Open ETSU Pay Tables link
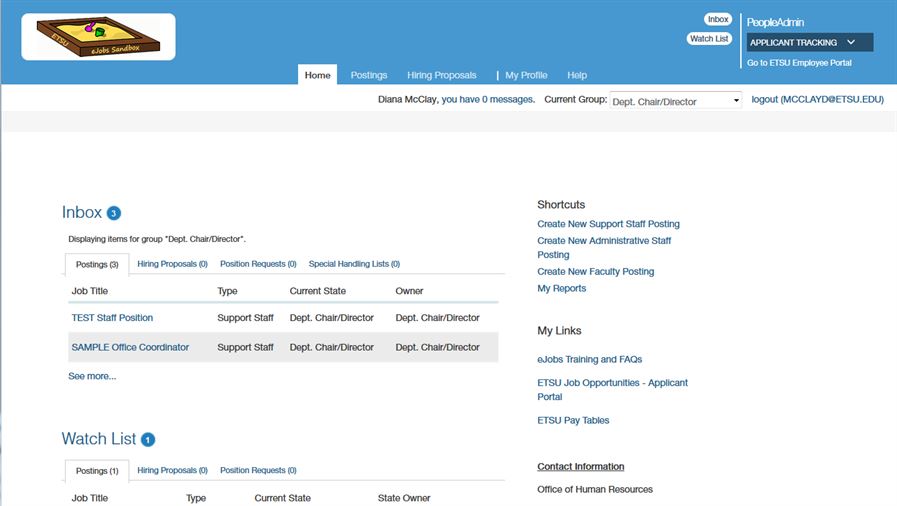This screenshot has height=506, width=897. (x=573, y=421)
